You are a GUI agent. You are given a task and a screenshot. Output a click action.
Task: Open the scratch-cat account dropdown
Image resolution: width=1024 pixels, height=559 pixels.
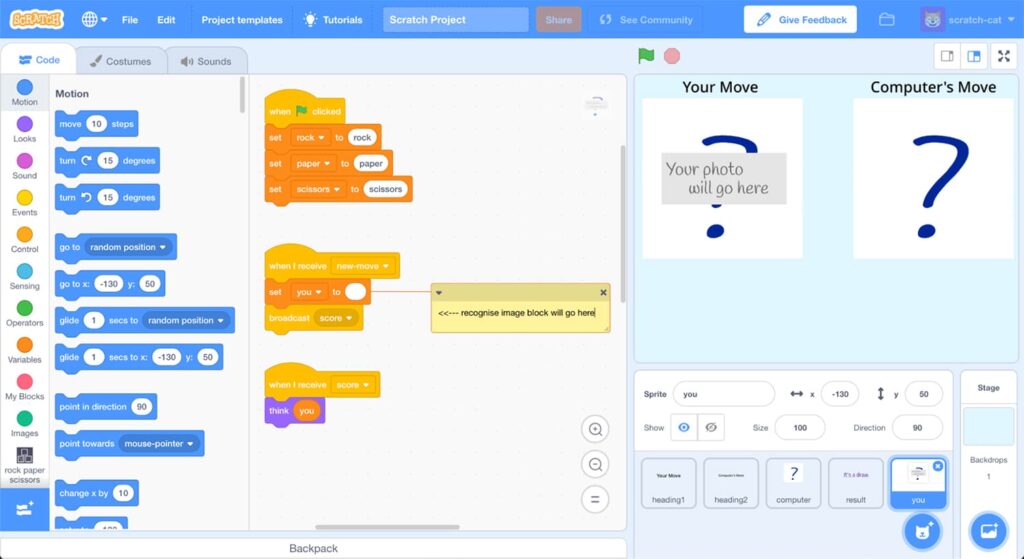click(968, 20)
